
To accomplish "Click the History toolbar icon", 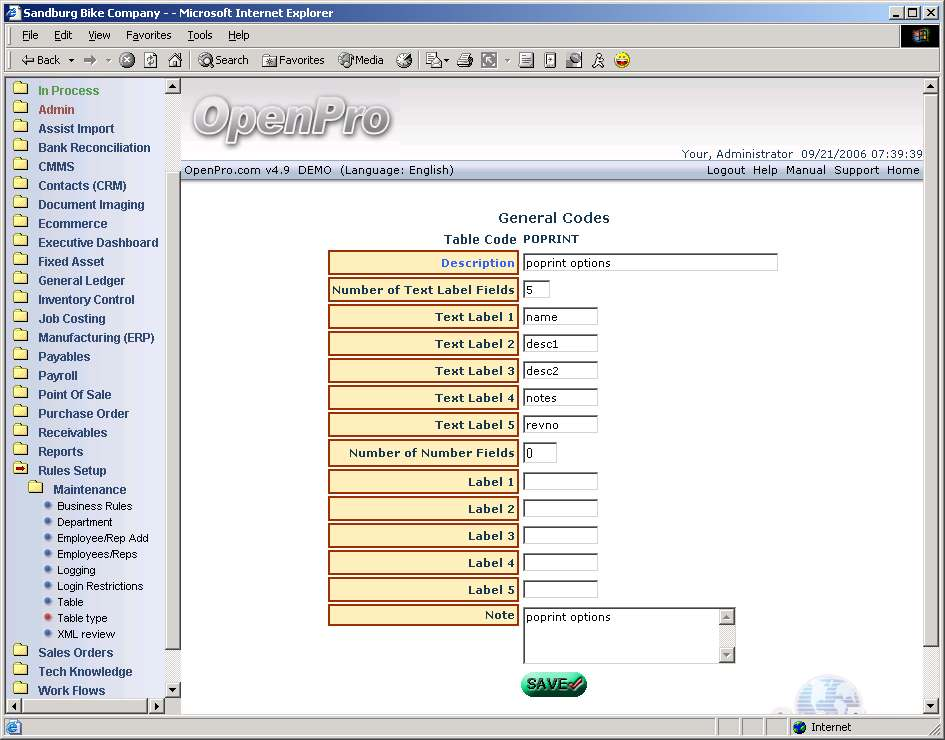I will tap(404, 60).
